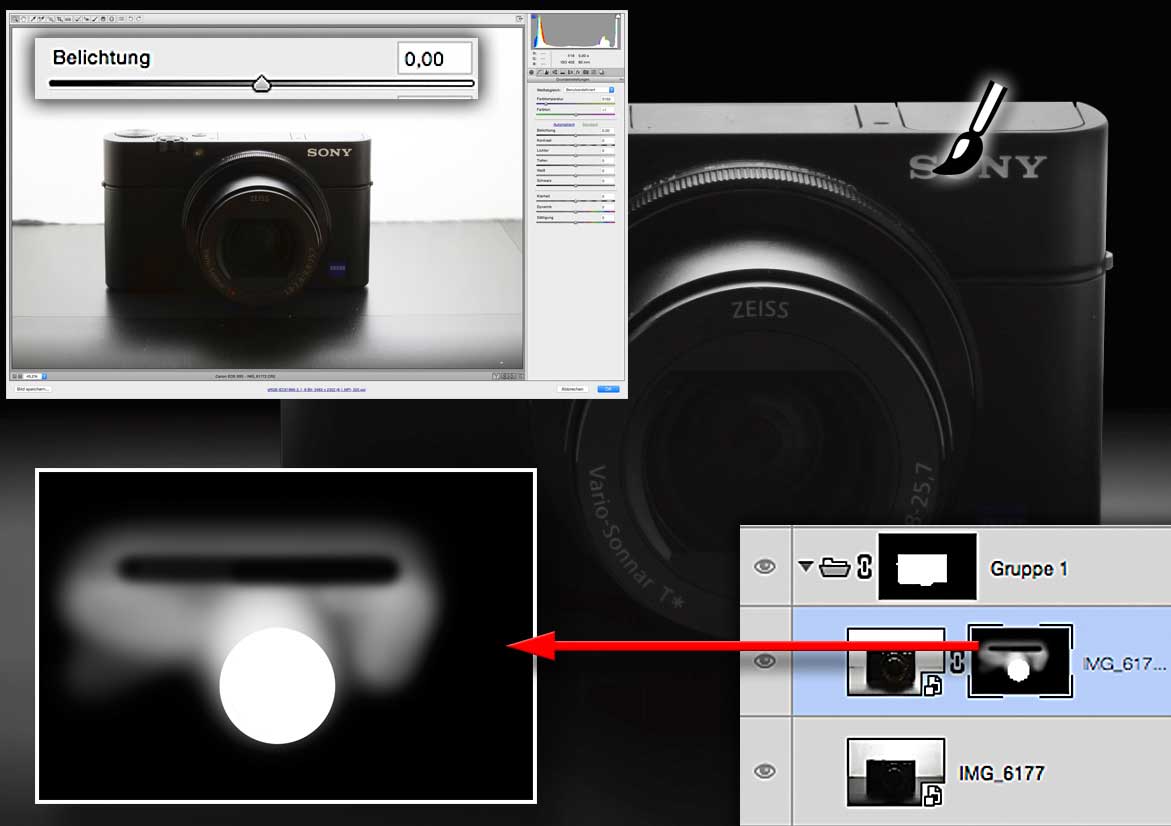Screen dimensions: 1171x826
Task: Open the Basic panel tab icon
Action: [x=532, y=72]
